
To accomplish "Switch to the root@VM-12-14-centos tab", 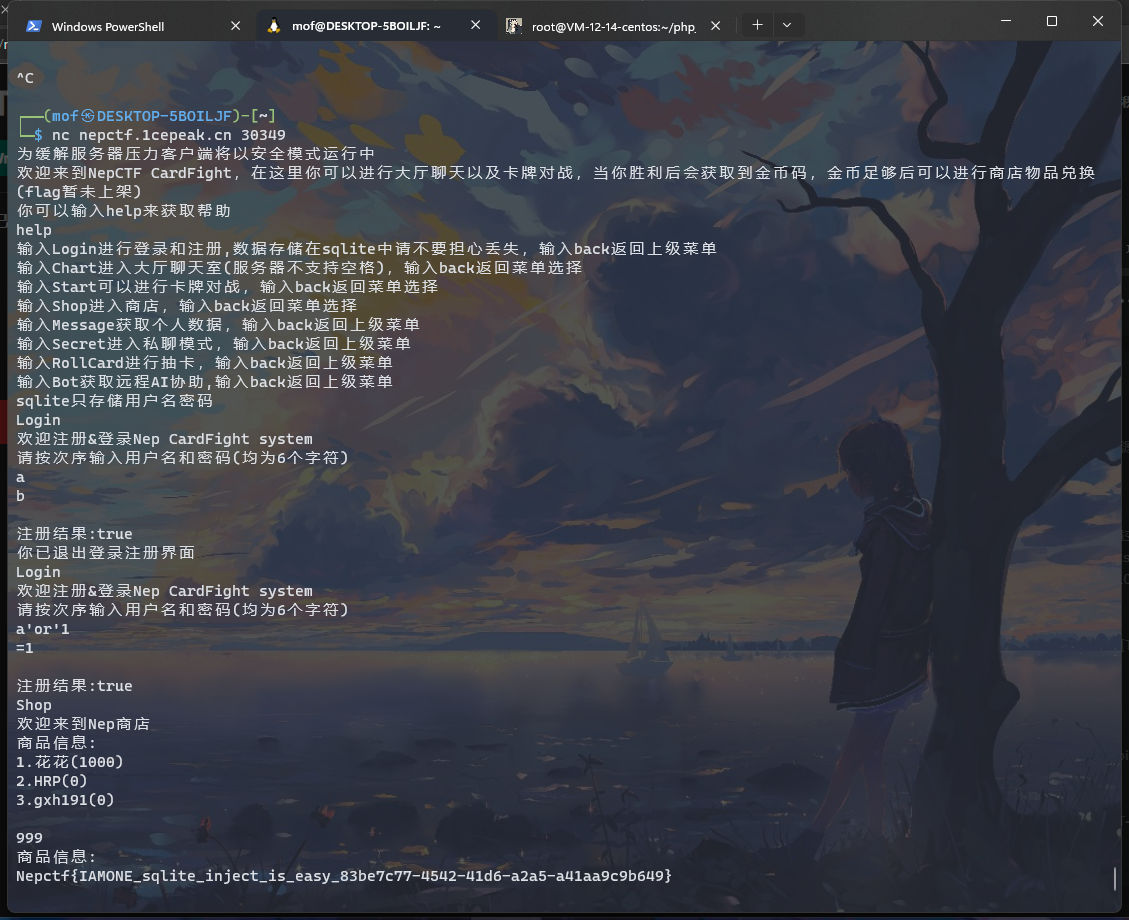I will pyautogui.click(x=613, y=26).
